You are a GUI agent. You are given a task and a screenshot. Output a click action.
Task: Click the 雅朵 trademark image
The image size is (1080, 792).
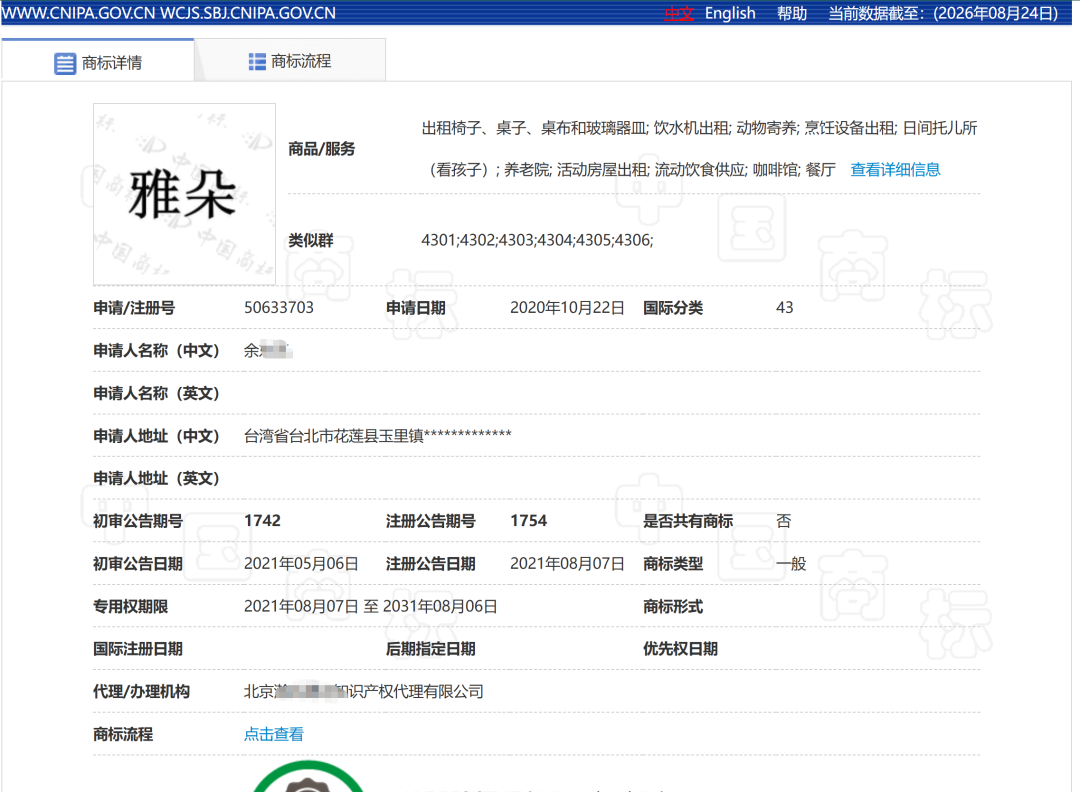[x=185, y=194]
